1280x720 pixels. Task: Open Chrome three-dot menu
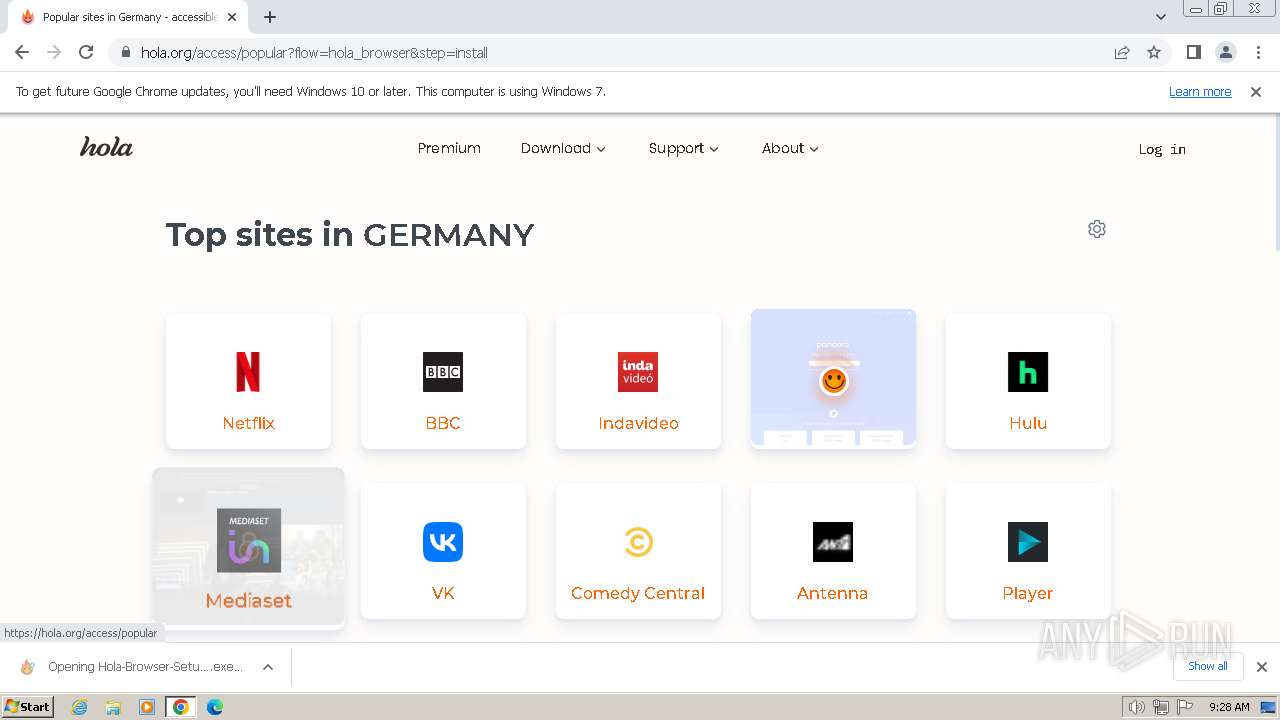pyautogui.click(x=1259, y=52)
